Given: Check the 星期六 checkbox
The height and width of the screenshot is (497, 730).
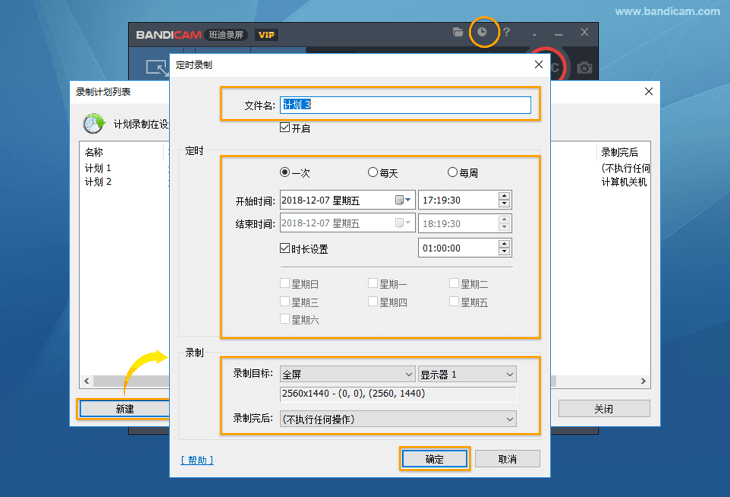Looking at the screenshot, I should 285,319.
